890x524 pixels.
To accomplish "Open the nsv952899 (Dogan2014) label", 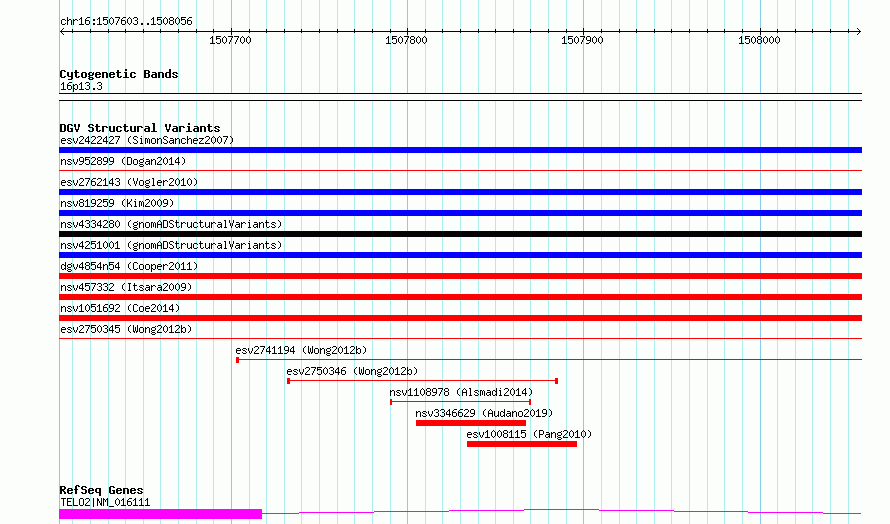I will coord(123,161).
